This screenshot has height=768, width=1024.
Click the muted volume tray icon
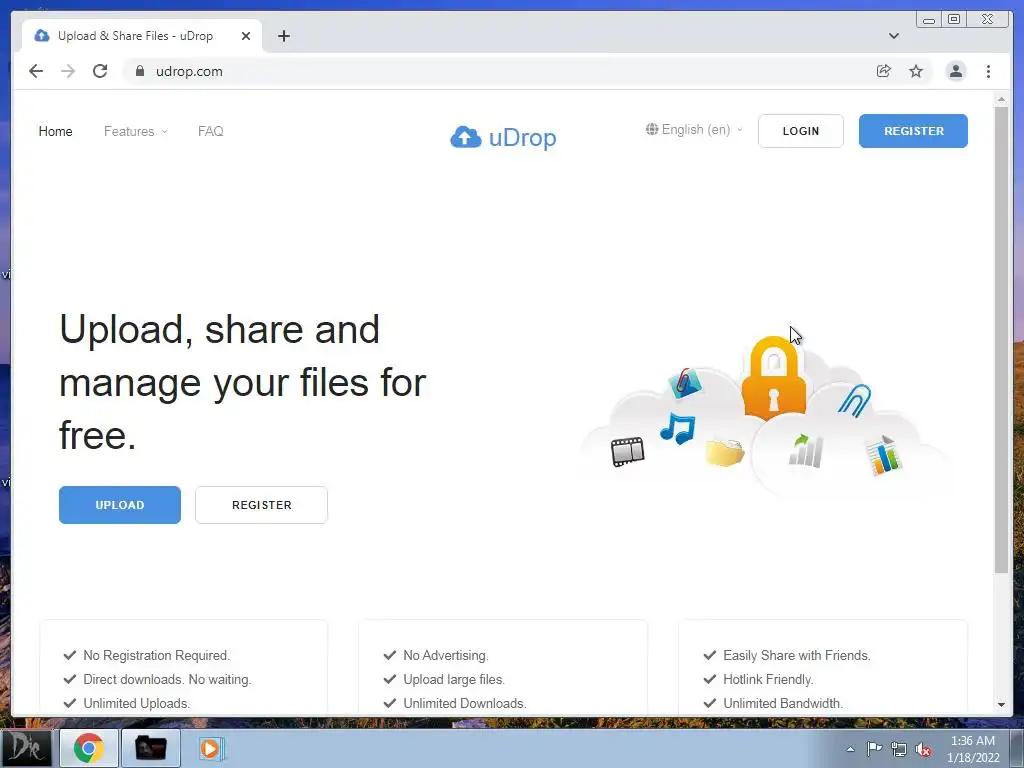[x=923, y=749]
